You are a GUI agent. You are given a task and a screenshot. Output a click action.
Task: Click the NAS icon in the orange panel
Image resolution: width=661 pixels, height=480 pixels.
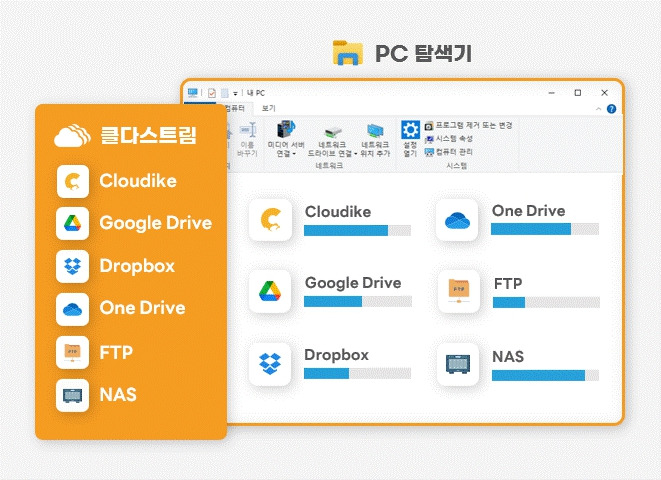(x=73, y=395)
